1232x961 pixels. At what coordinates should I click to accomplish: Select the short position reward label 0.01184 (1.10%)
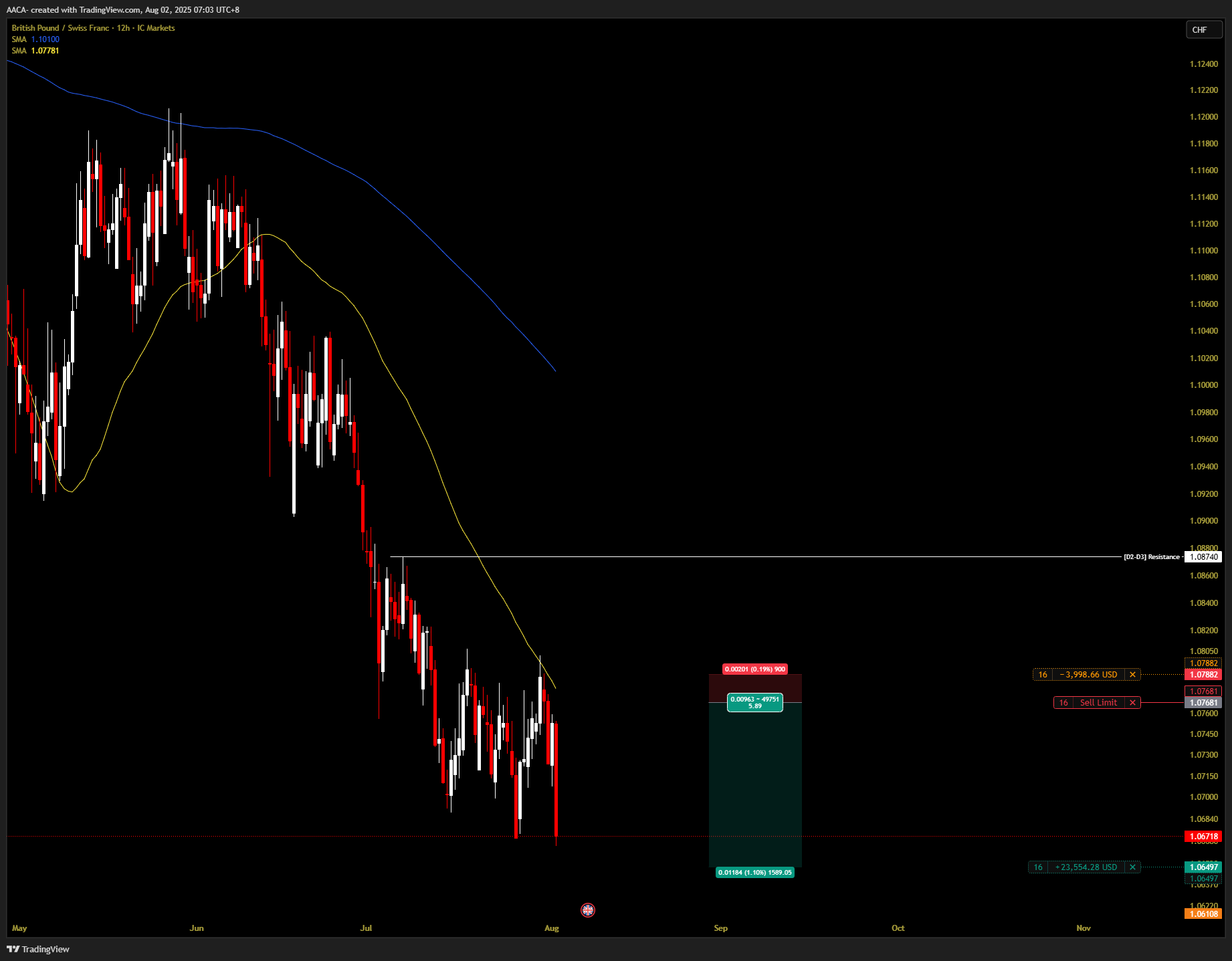pyautogui.click(x=755, y=872)
